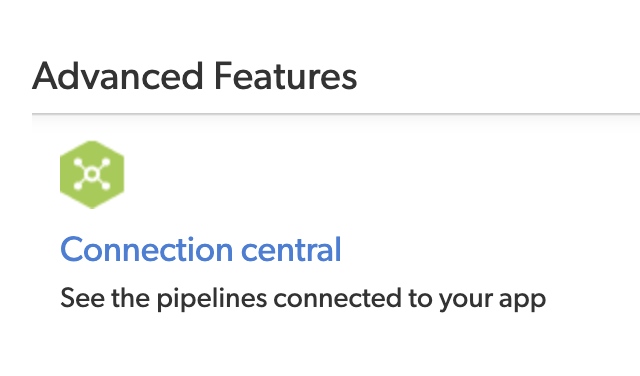Click the green hexagon Connection central icon
The height and width of the screenshot is (376, 640).
[x=92, y=175]
